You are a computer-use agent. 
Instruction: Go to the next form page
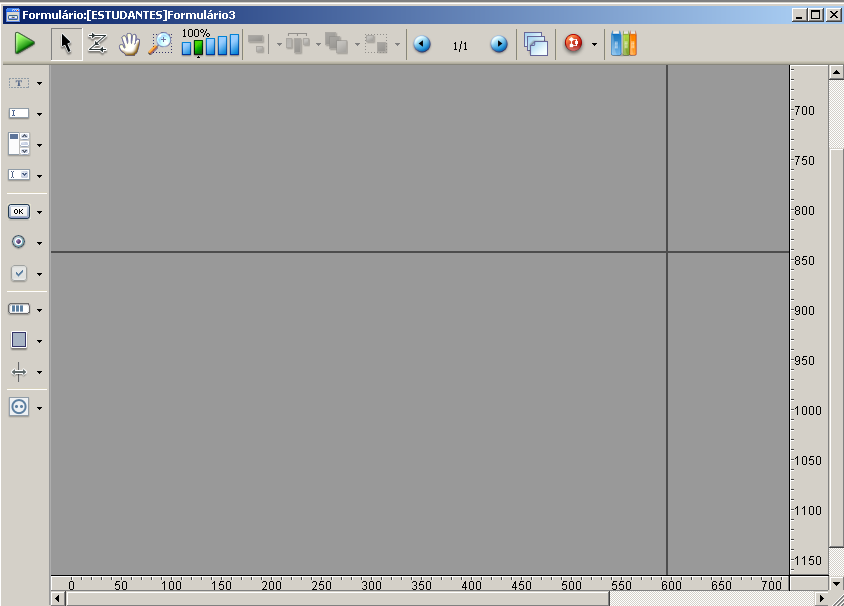pyautogui.click(x=498, y=45)
